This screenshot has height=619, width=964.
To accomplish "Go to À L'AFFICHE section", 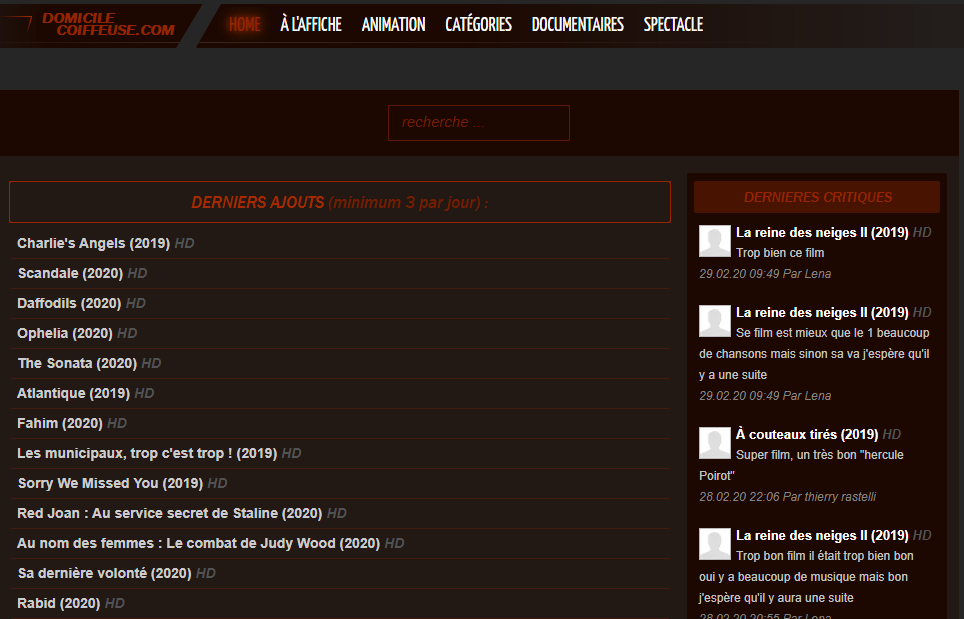I will (311, 24).
